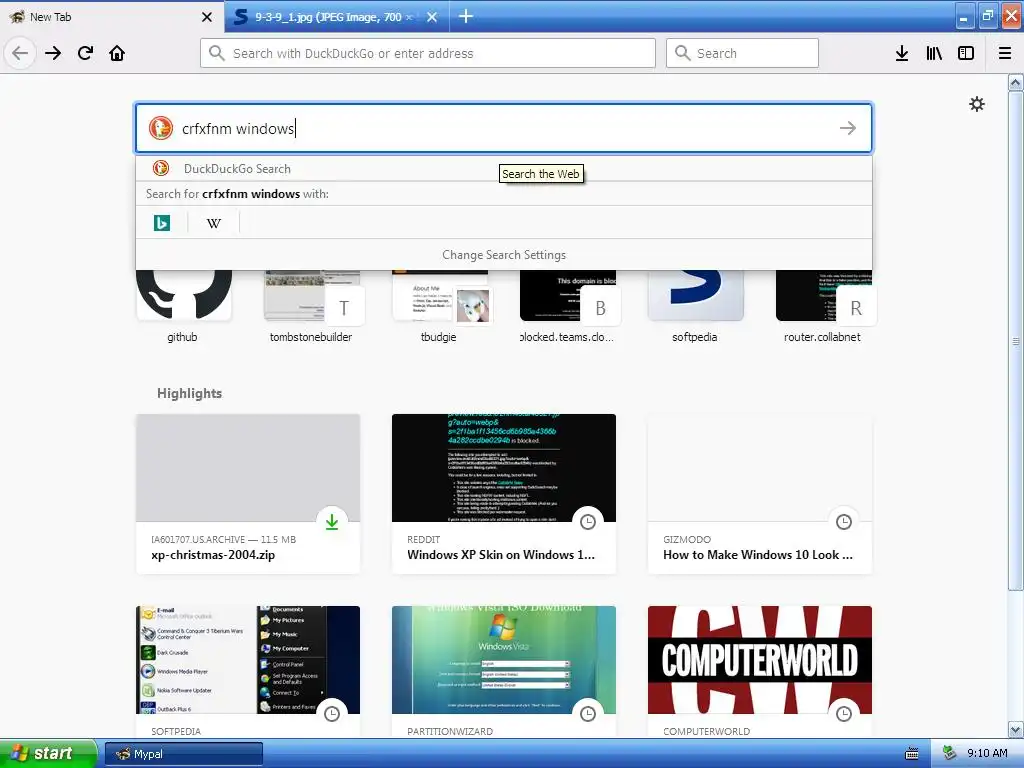
Task: Open the PartitionWizard Windows Vista highlight card
Action: (504, 673)
